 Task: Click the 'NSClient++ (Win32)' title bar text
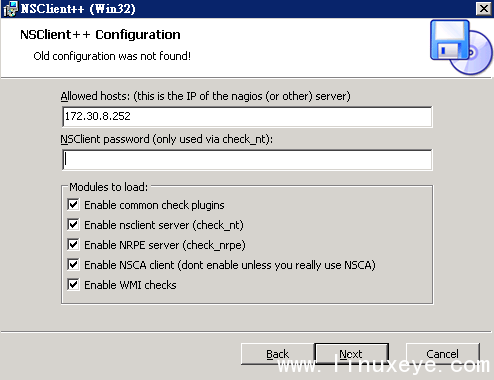coord(78,9)
